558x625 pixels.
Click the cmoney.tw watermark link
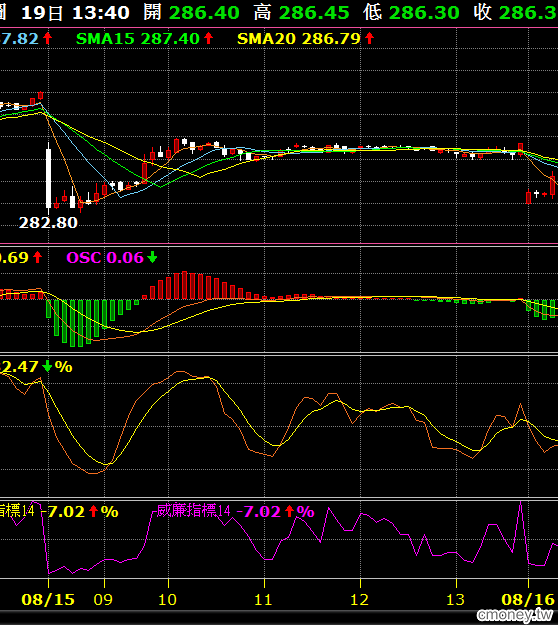coord(515,615)
